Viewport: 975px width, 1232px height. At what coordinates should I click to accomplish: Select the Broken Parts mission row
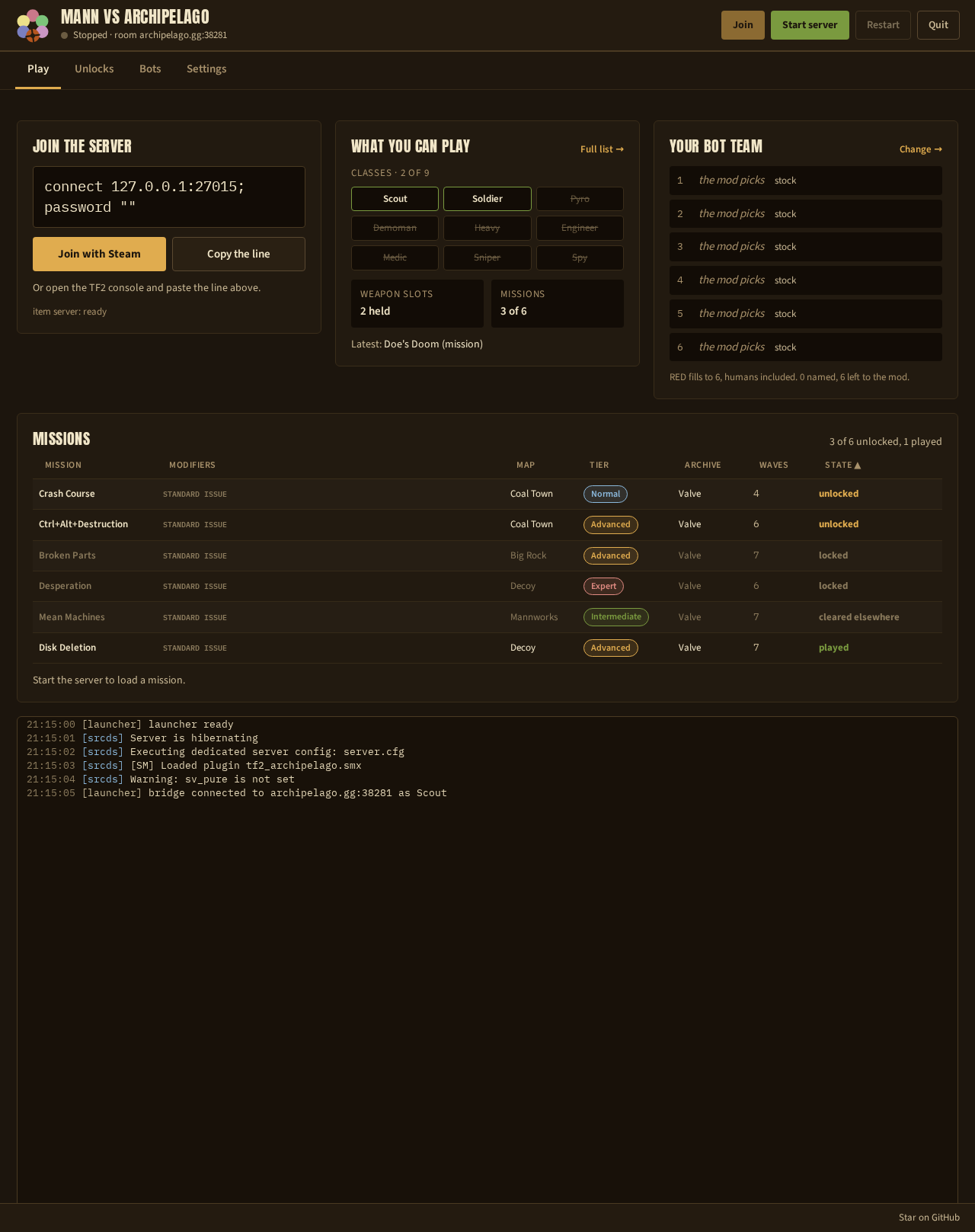click(x=487, y=555)
